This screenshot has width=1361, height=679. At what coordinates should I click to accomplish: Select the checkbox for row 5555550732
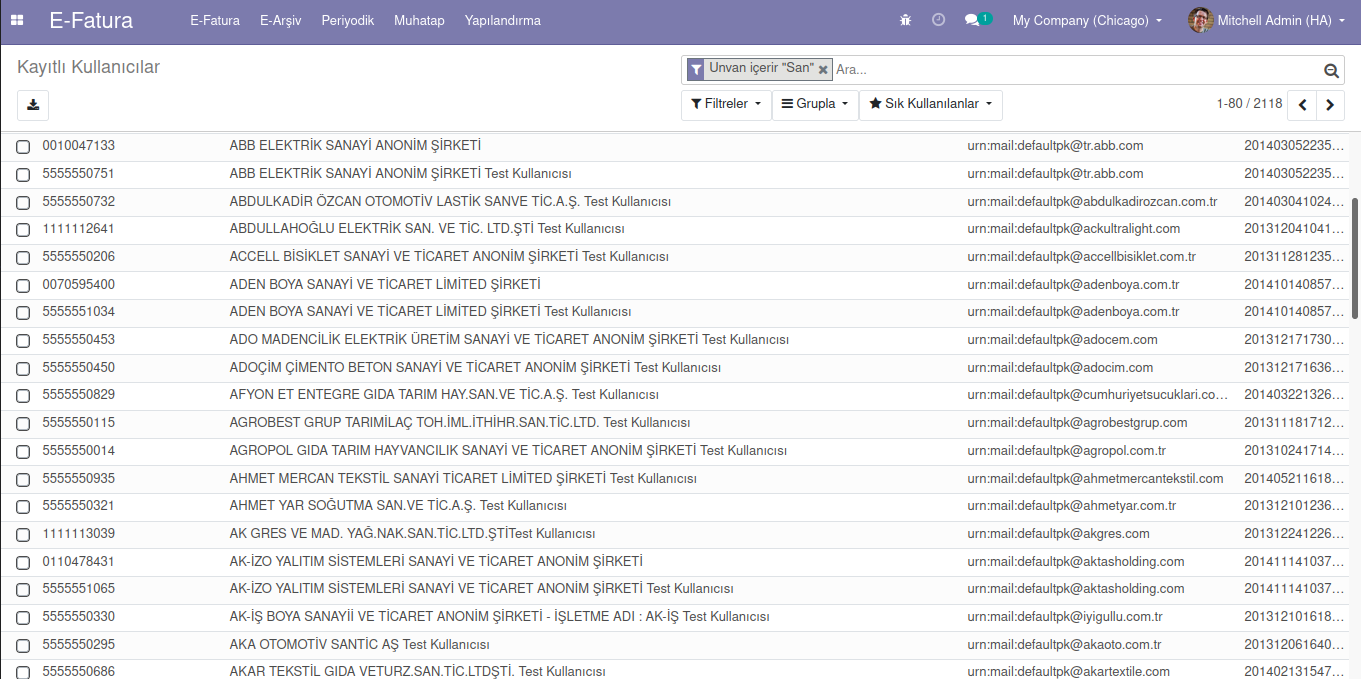pos(23,203)
